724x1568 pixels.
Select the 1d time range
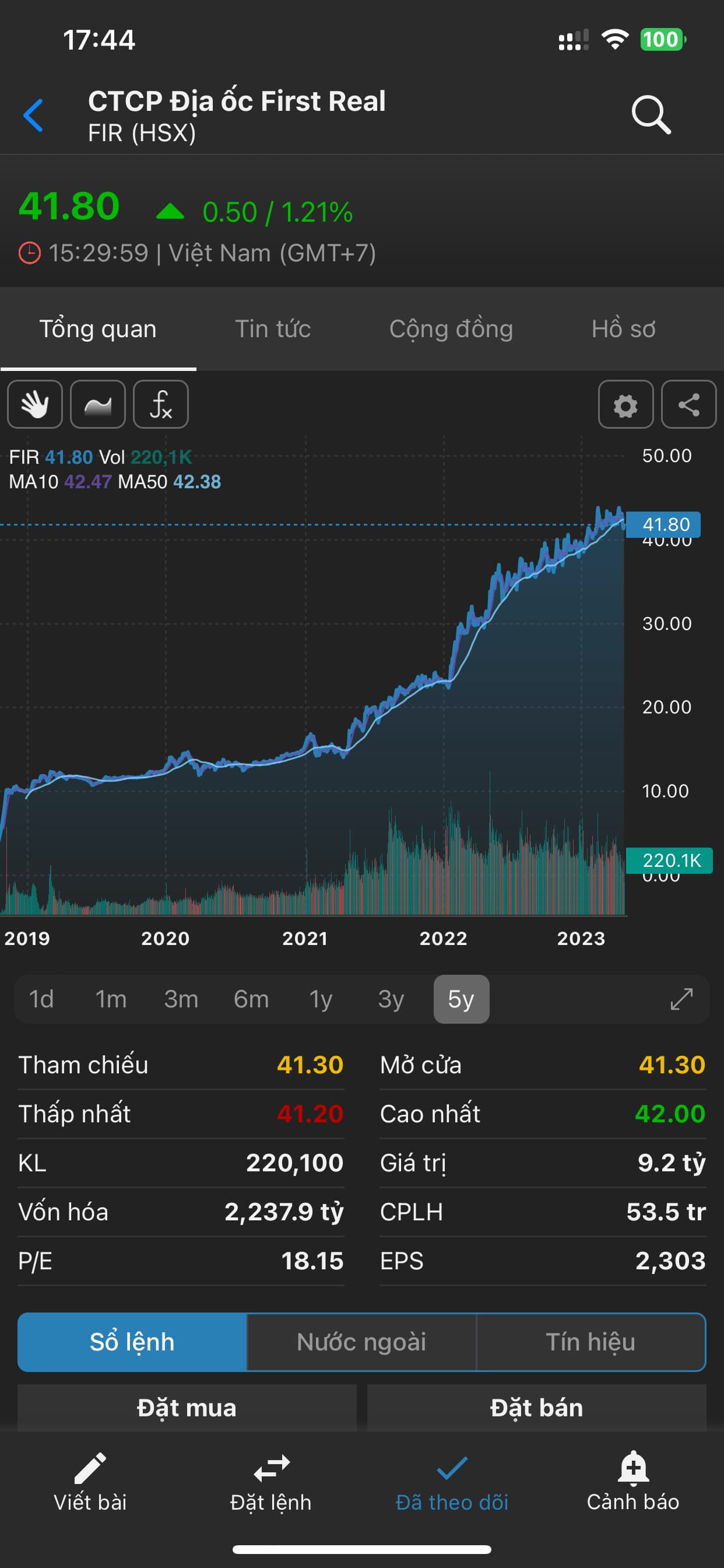[41, 999]
